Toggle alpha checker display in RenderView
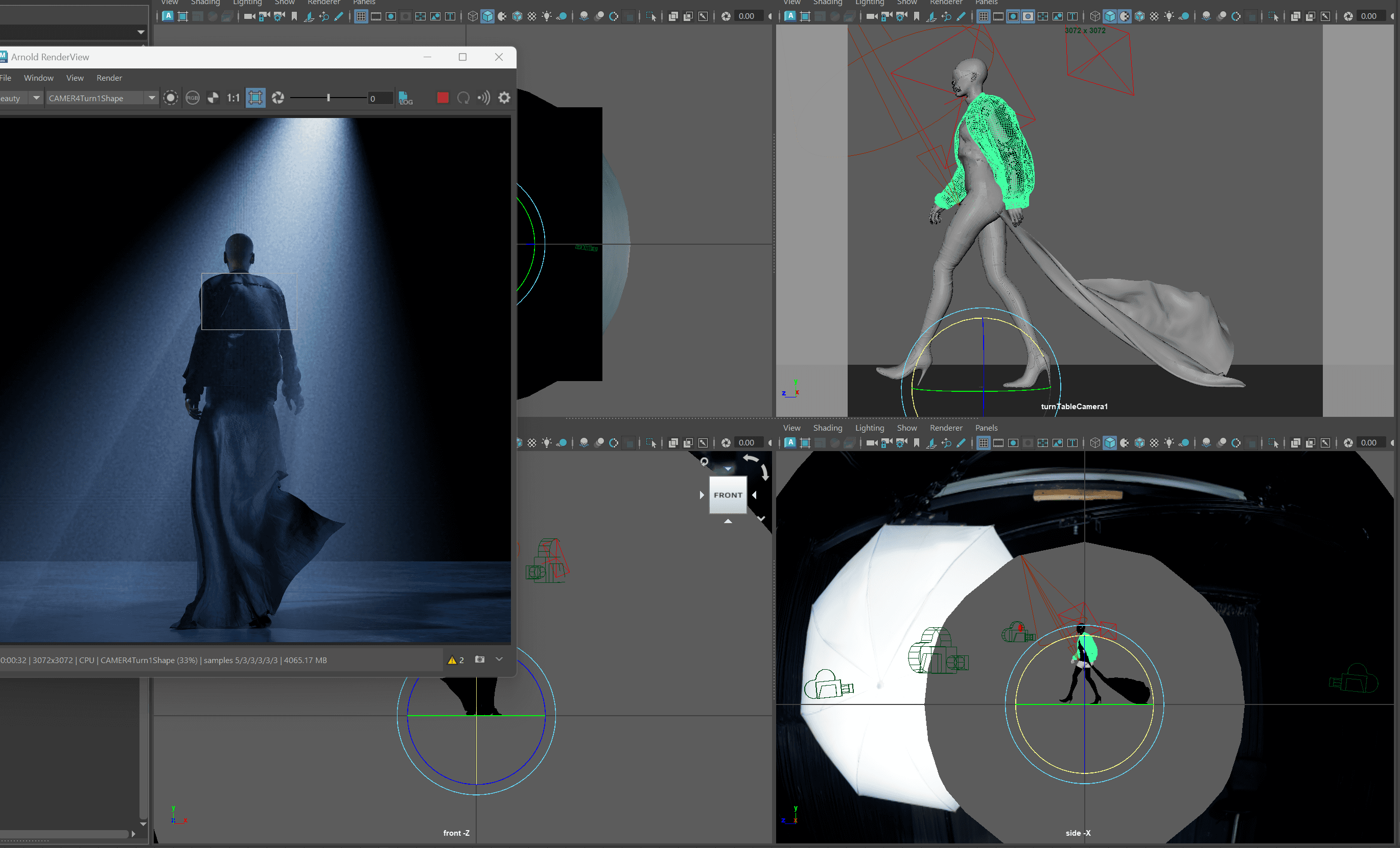Viewport: 1400px width, 848px height. pyautogui.click(x=213, y=98)
